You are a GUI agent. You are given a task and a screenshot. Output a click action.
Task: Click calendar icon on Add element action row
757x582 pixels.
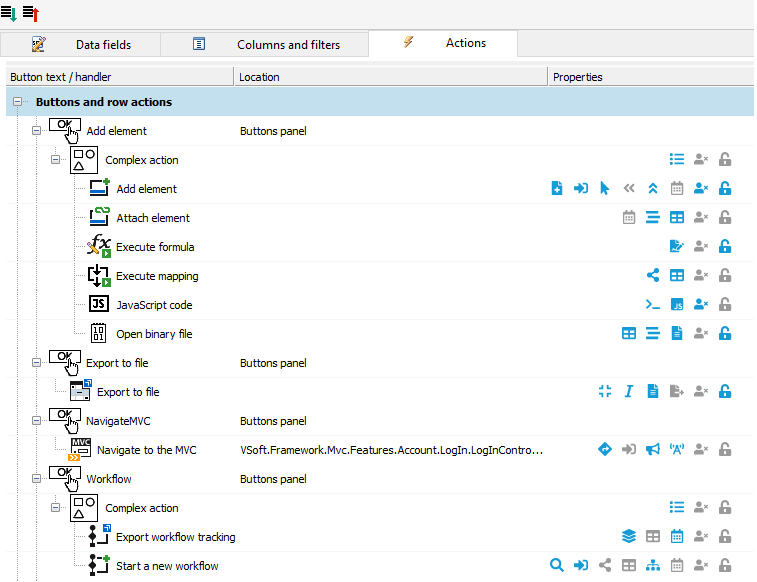point(677,188)
